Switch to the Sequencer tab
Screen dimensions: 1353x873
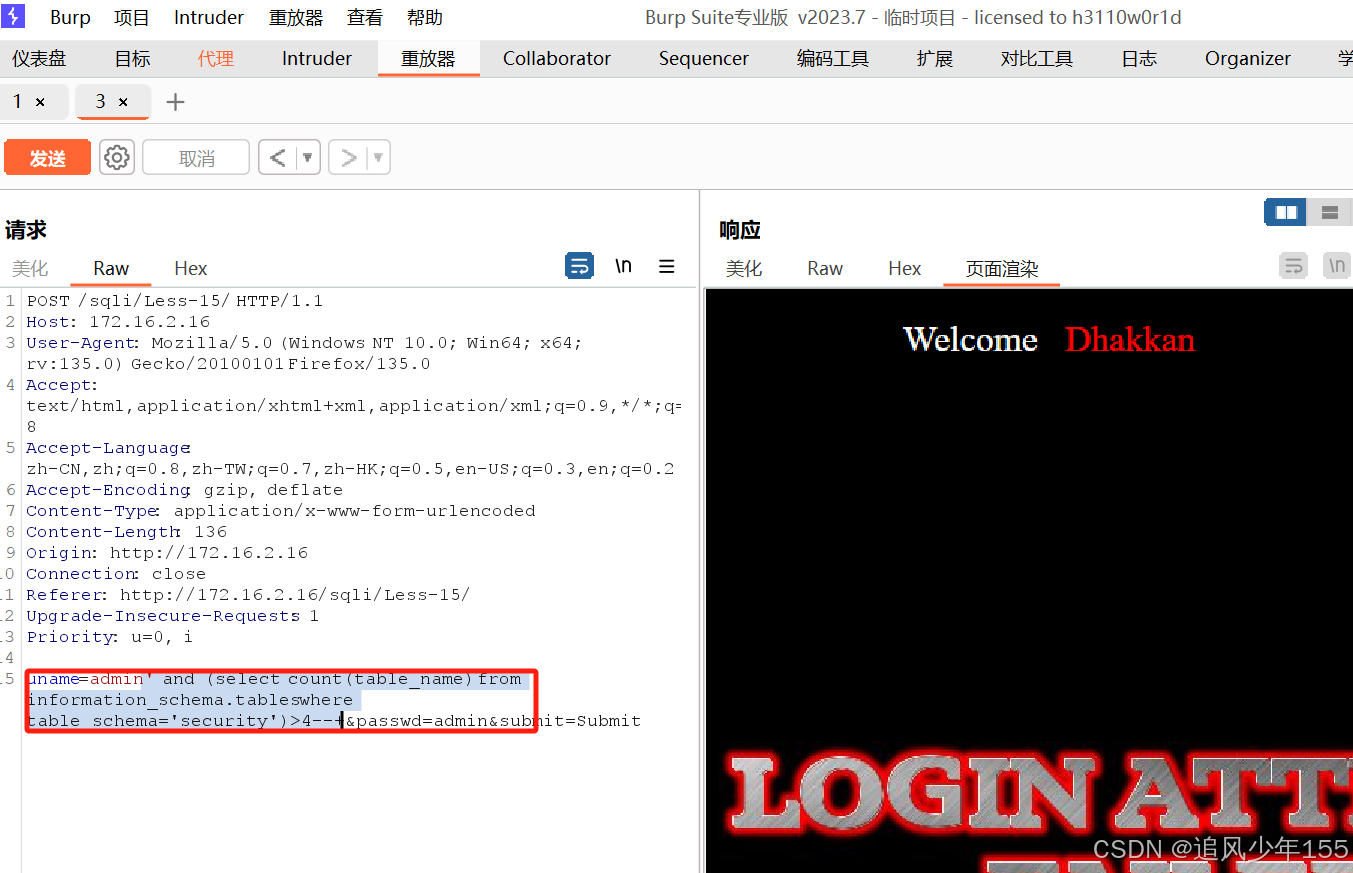(x=704, y=58)
